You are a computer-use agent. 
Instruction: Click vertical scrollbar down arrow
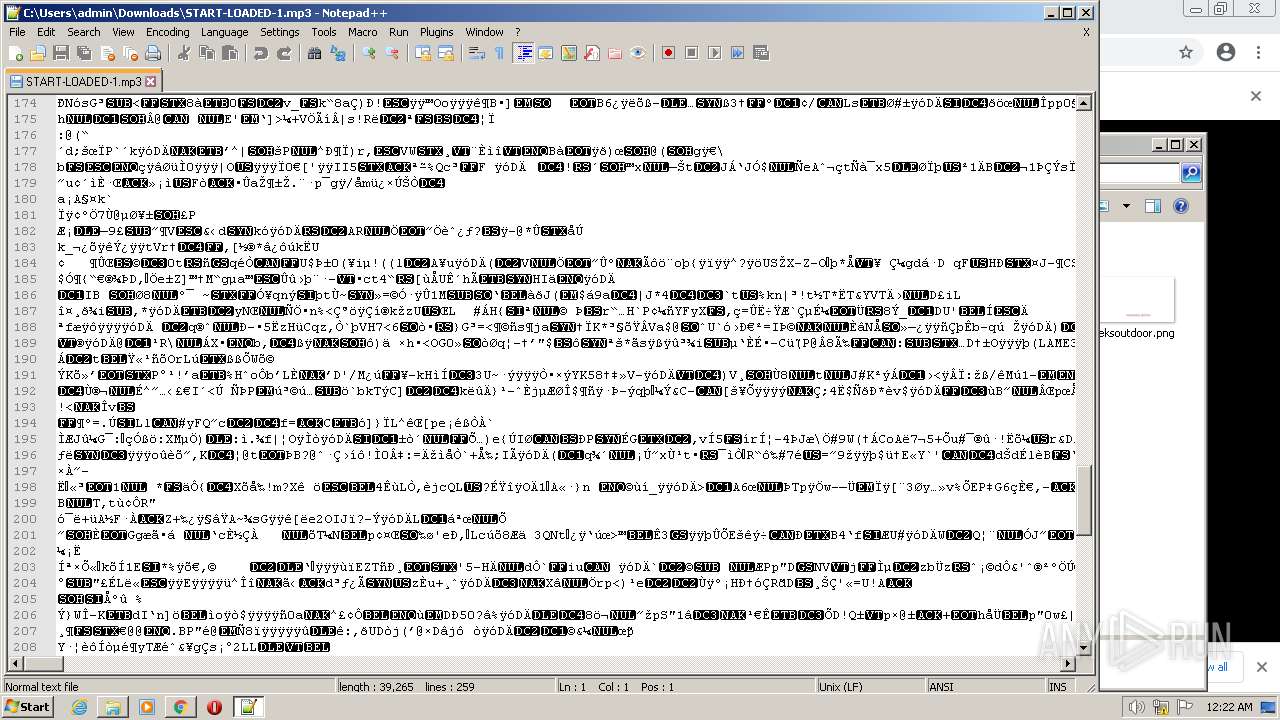click(1084, 649)
